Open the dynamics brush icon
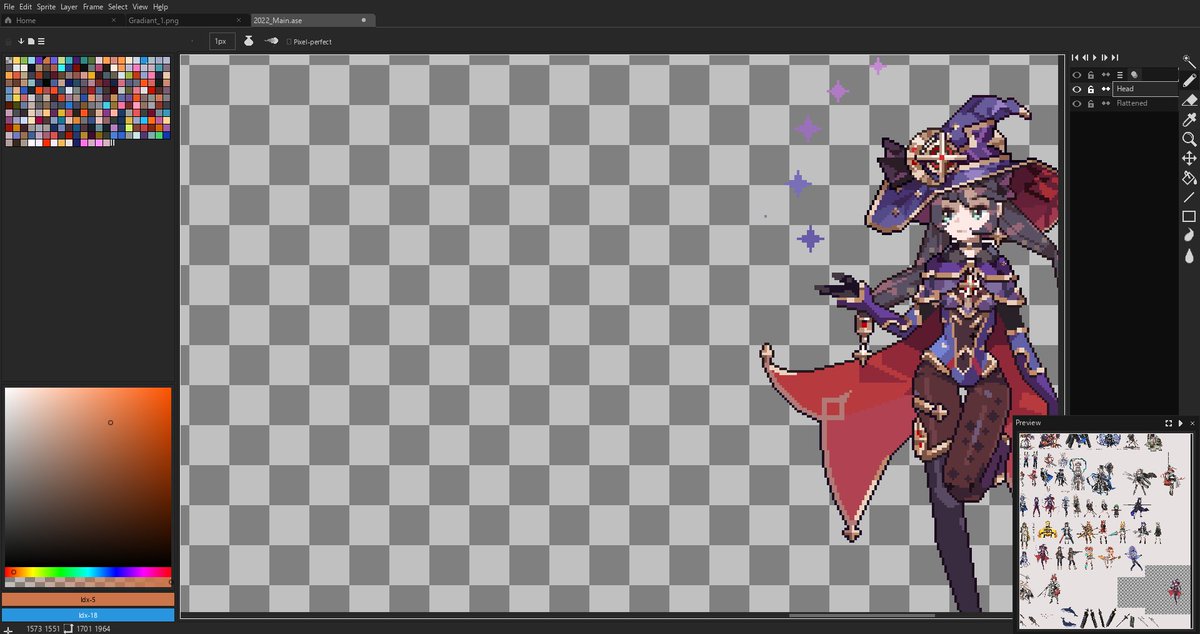Viewport: 1200px width, 634px height. (271, 41)
